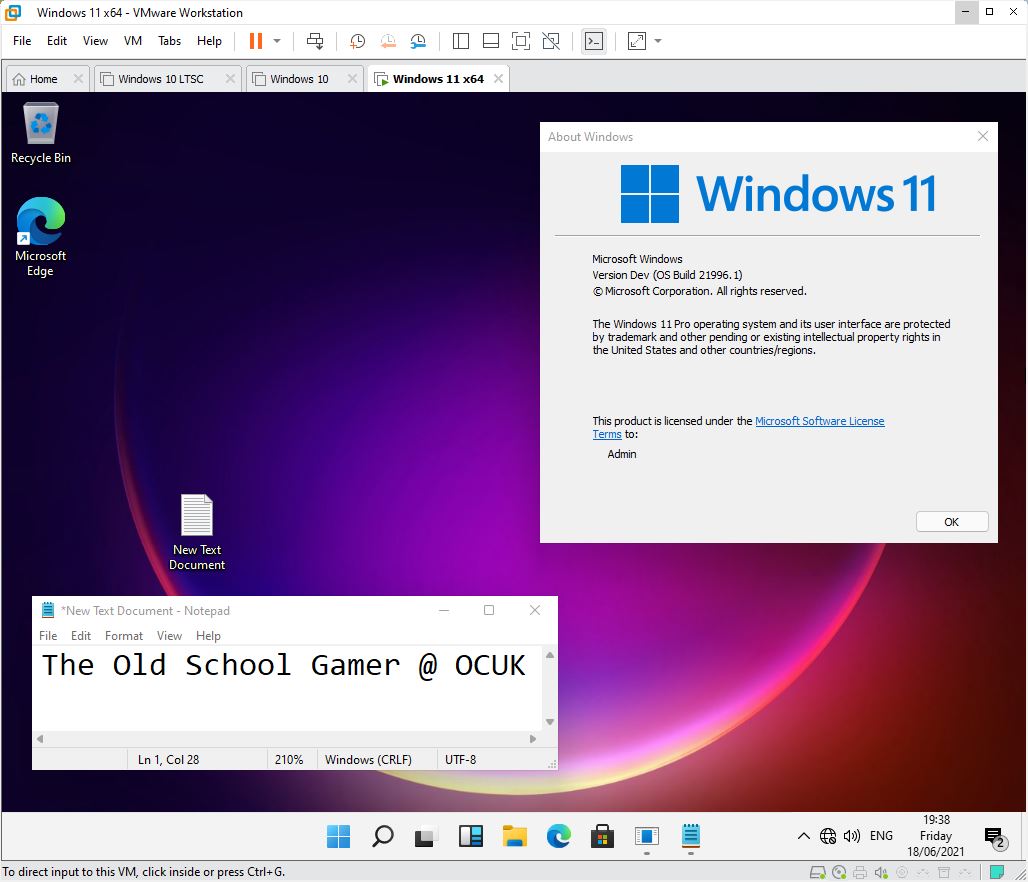Expand the stretch guest dropdown arrow
The width and height of the screenshot is (1028, 882).
(x=658, y=41)
